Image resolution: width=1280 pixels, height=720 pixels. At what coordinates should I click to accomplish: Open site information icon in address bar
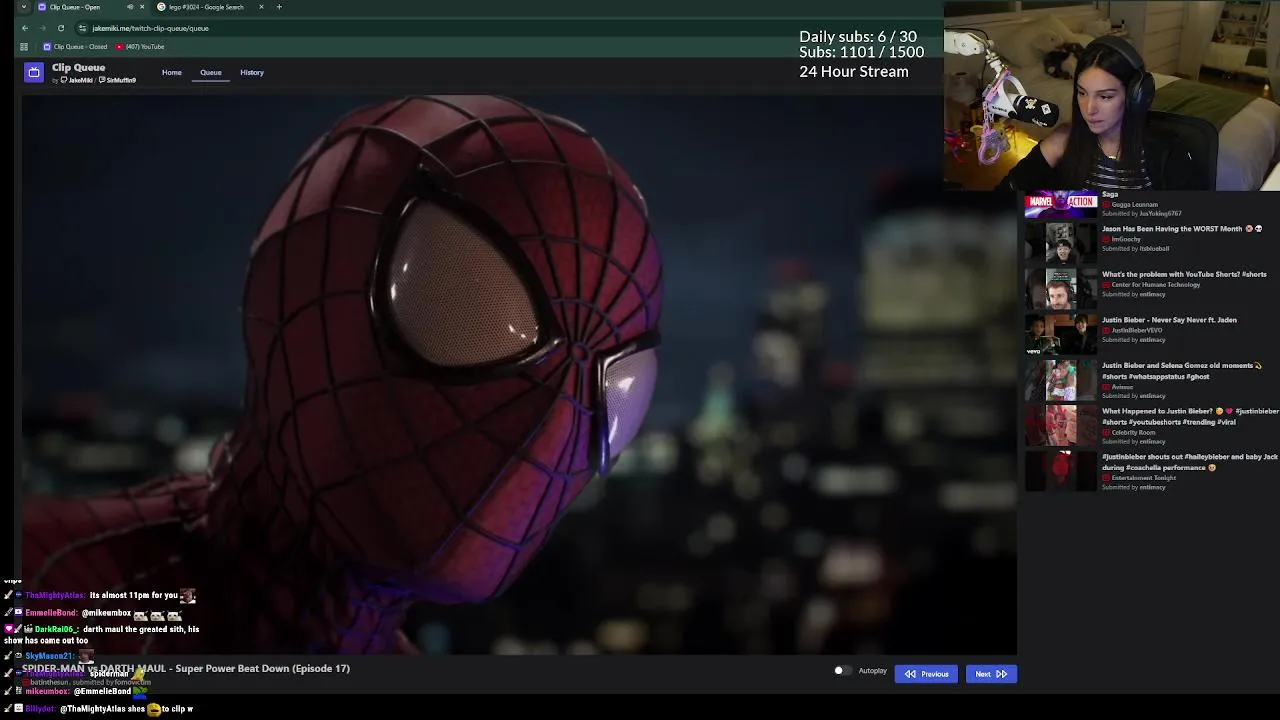[83, 28]
